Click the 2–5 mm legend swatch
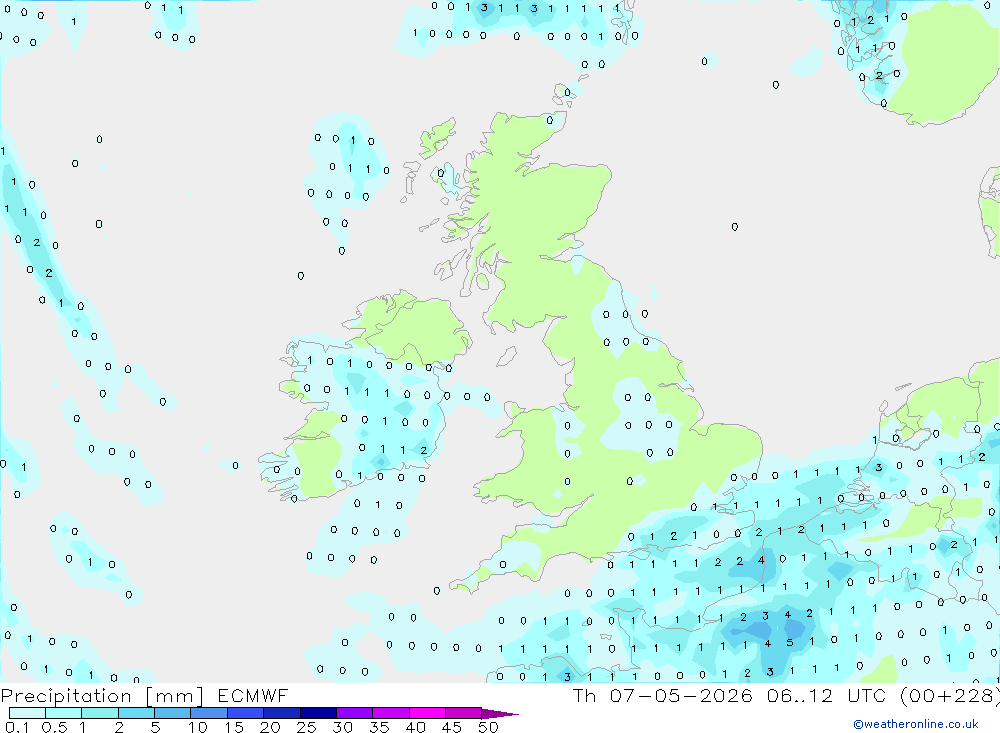The height and width of the screenshot is (733, 1000). [136, 713]
